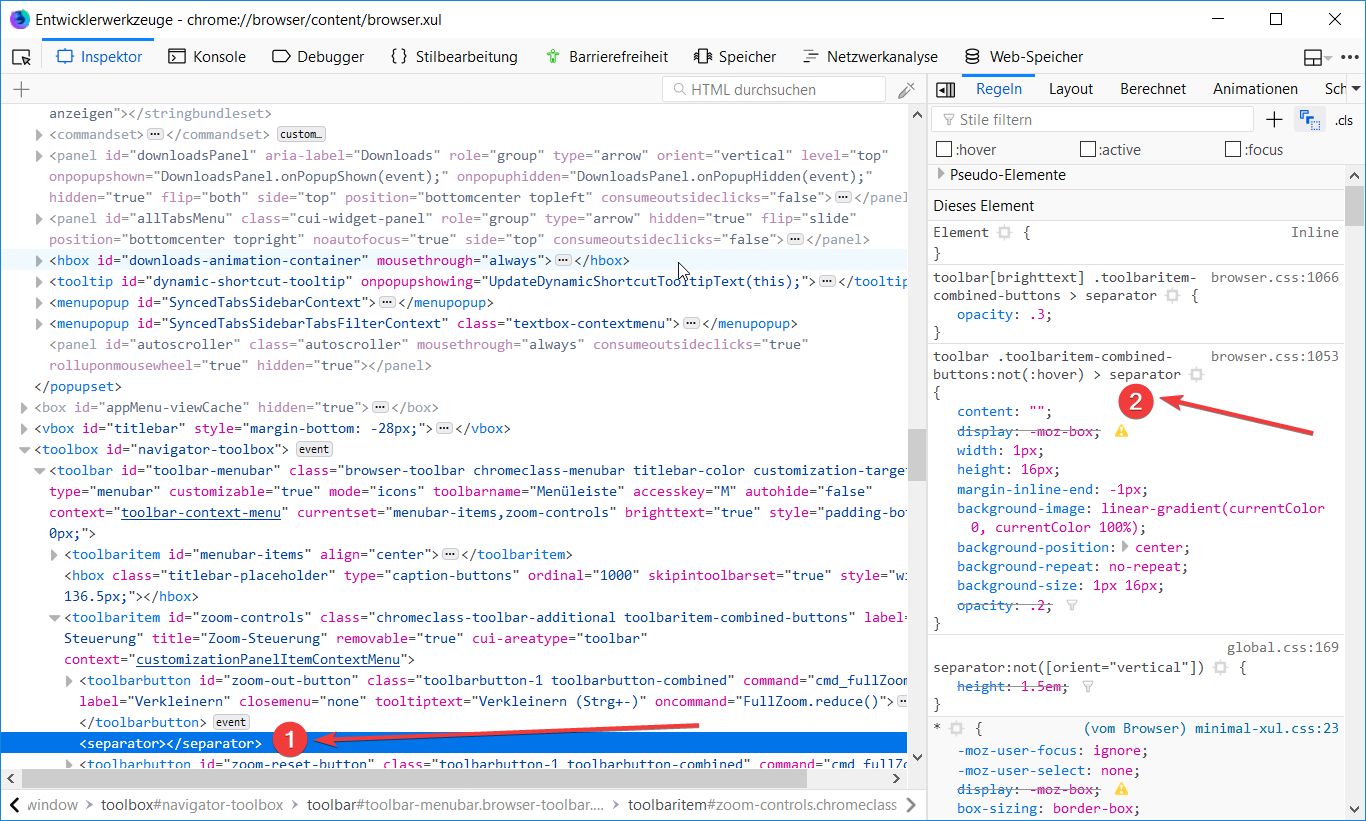The image size is (1366, 821).
Task: Open the Layout sidebar tab
Action: pyautogui.click(x=1070, y=89)
